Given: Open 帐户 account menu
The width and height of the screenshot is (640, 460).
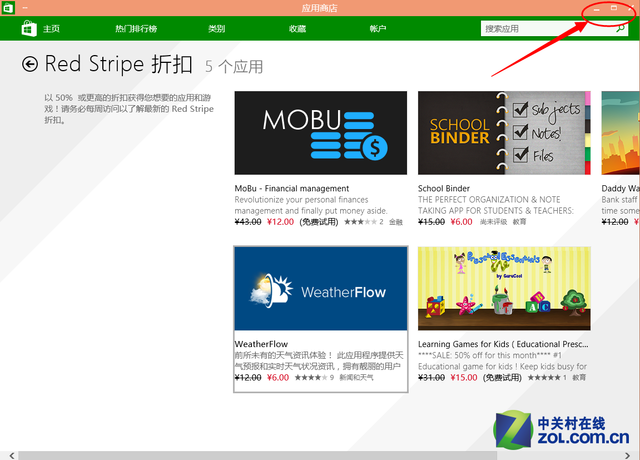Looking at the screenshot, I should 378,29.
